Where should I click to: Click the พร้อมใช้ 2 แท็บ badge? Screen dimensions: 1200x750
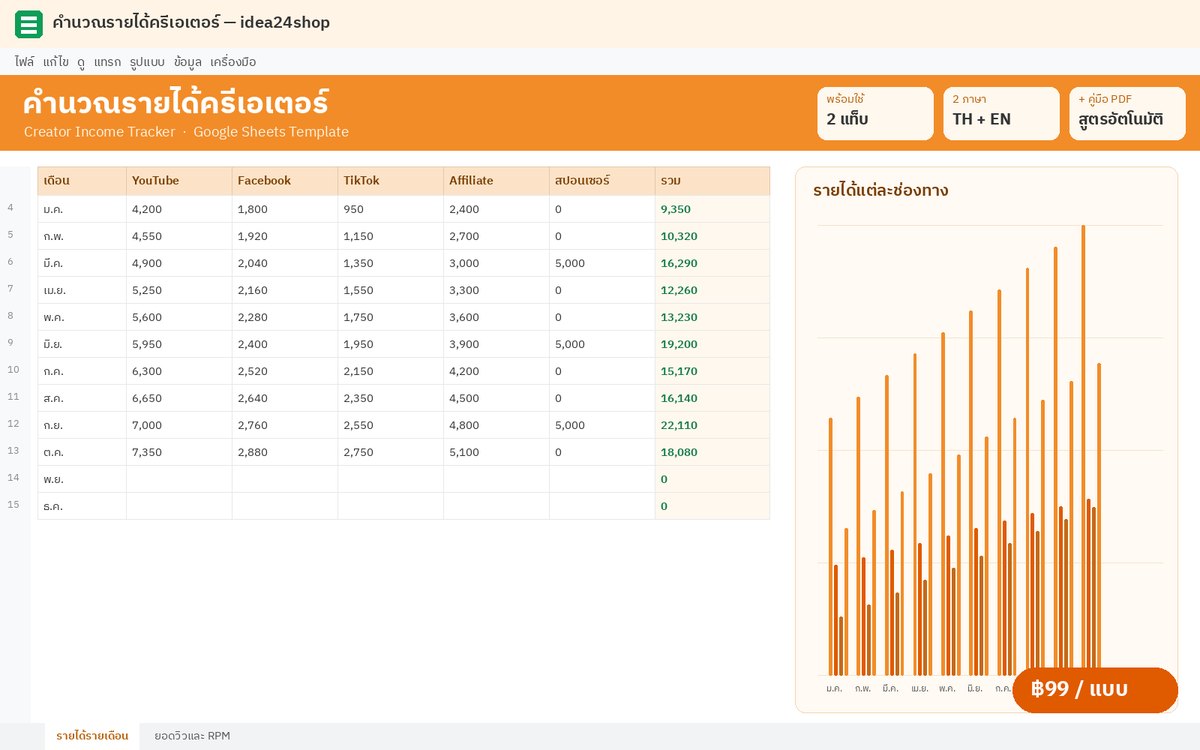875,113
